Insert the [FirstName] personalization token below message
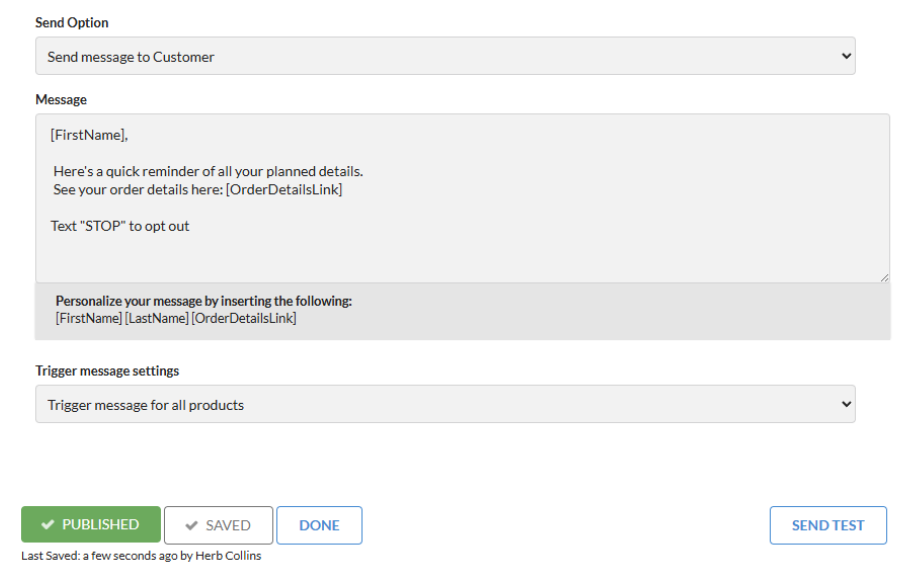Image resolution: width=907 pixels, height=579 pixels. coord(88,318)
